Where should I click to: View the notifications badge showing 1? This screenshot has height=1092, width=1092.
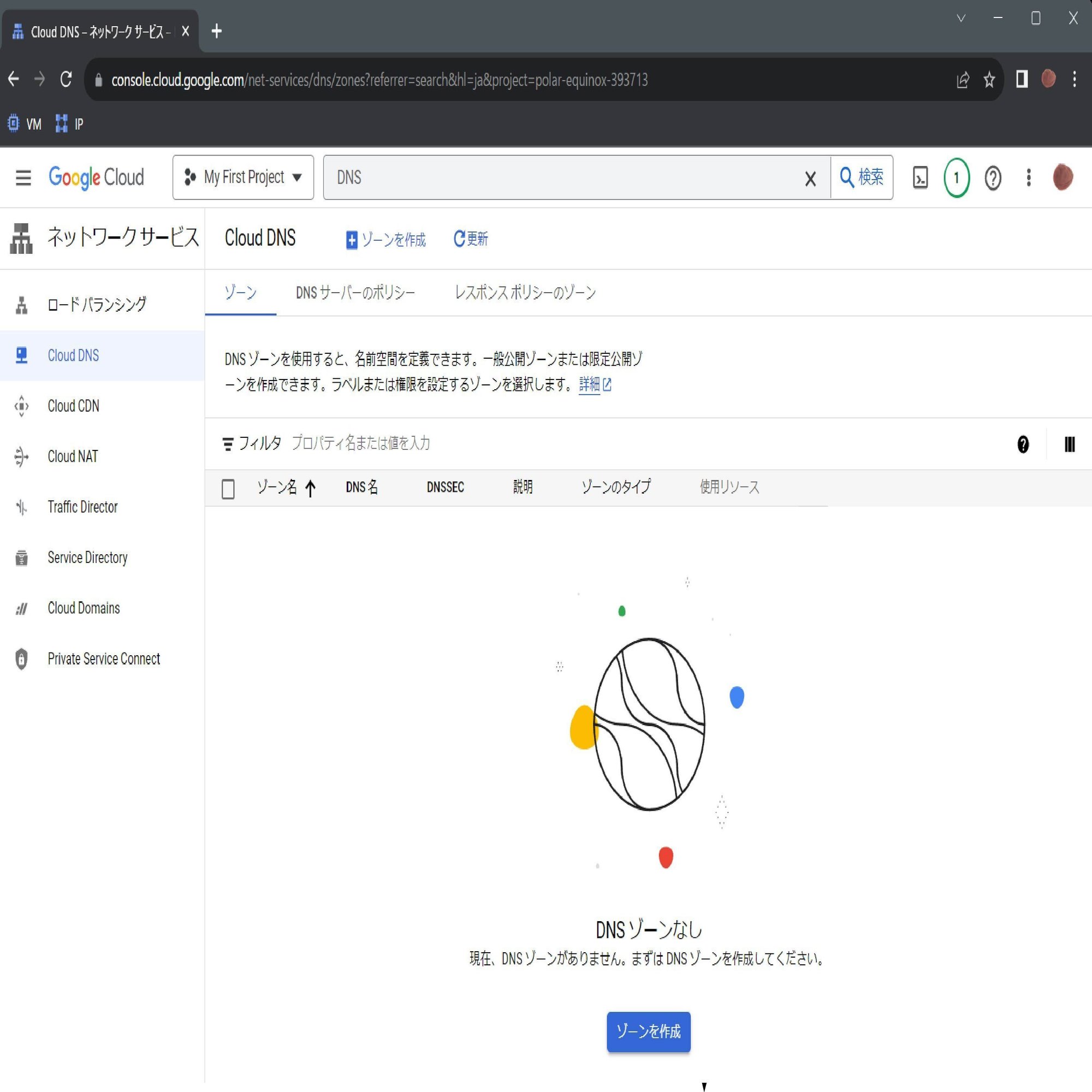click(x=957, y=177)
